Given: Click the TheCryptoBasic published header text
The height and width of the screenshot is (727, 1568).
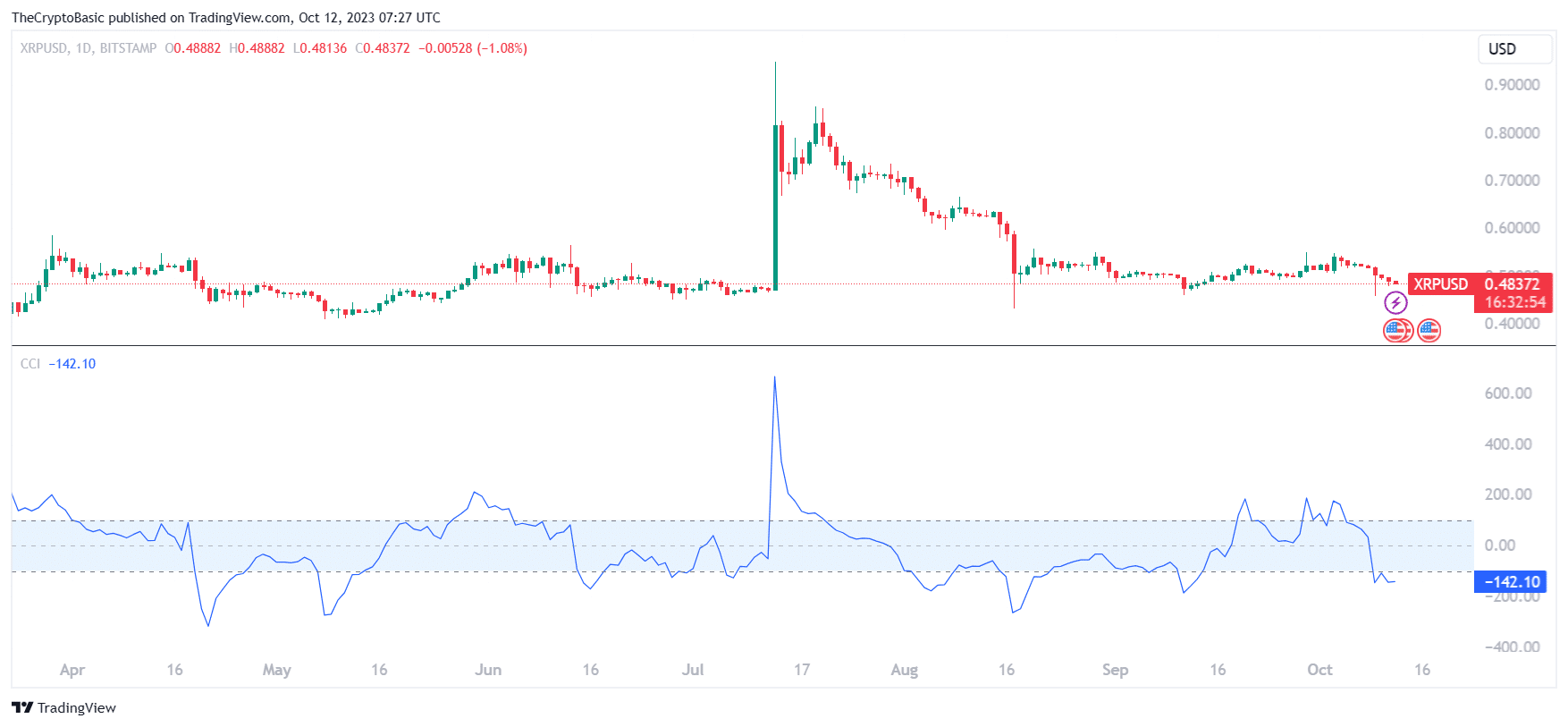Looking at the screenshot, I should [226, 17].
